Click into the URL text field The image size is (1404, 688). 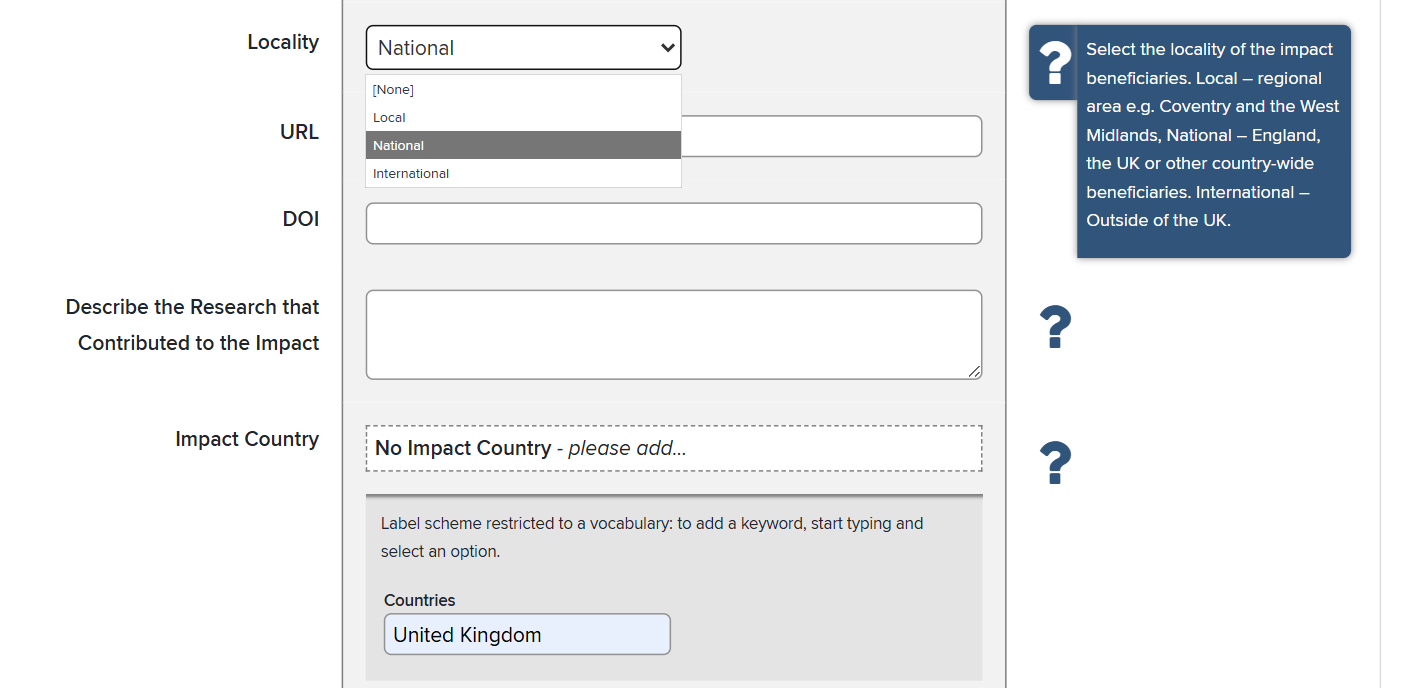[831, 136]
